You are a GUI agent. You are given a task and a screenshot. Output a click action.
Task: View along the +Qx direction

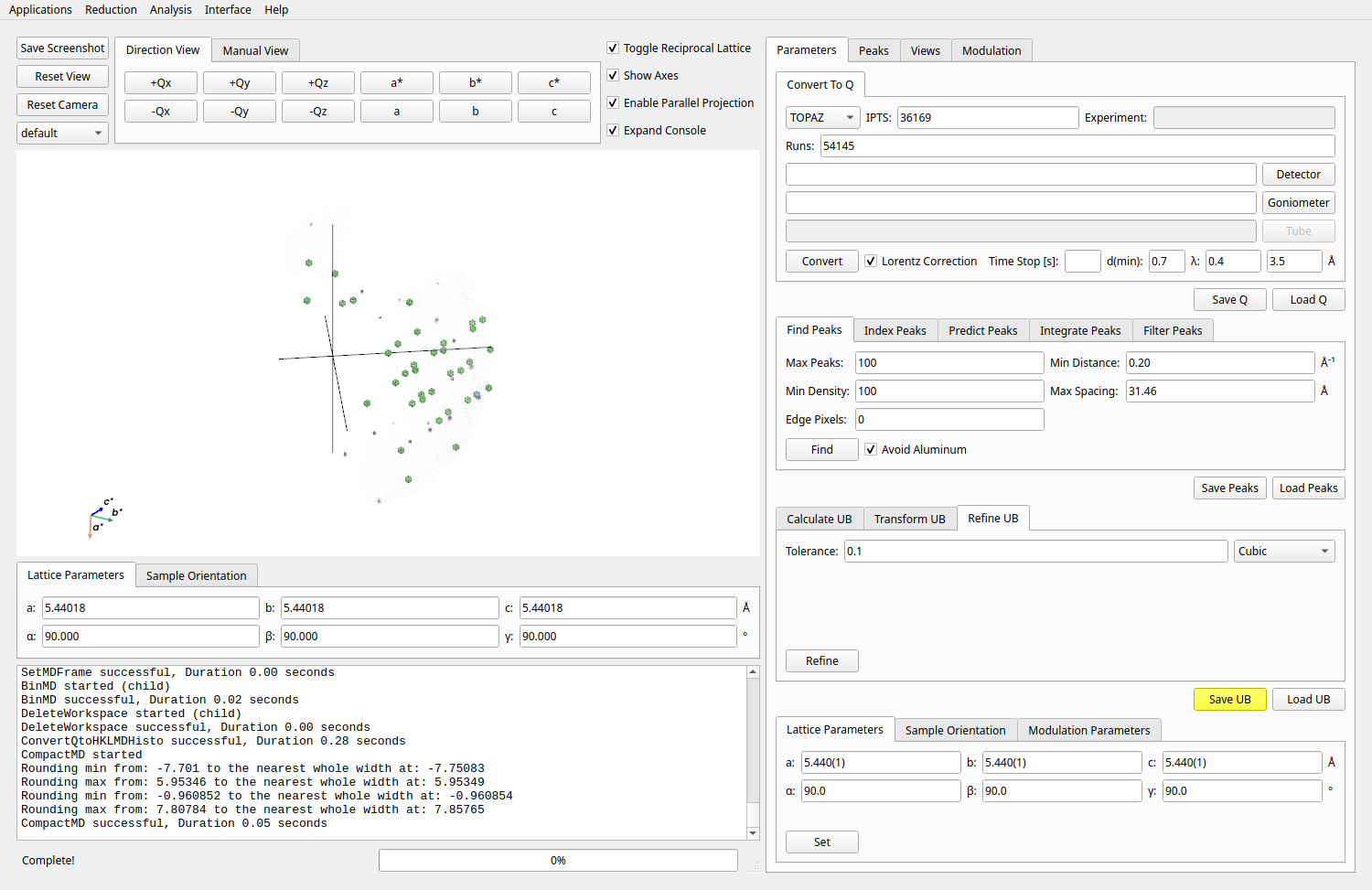point(161,82)
